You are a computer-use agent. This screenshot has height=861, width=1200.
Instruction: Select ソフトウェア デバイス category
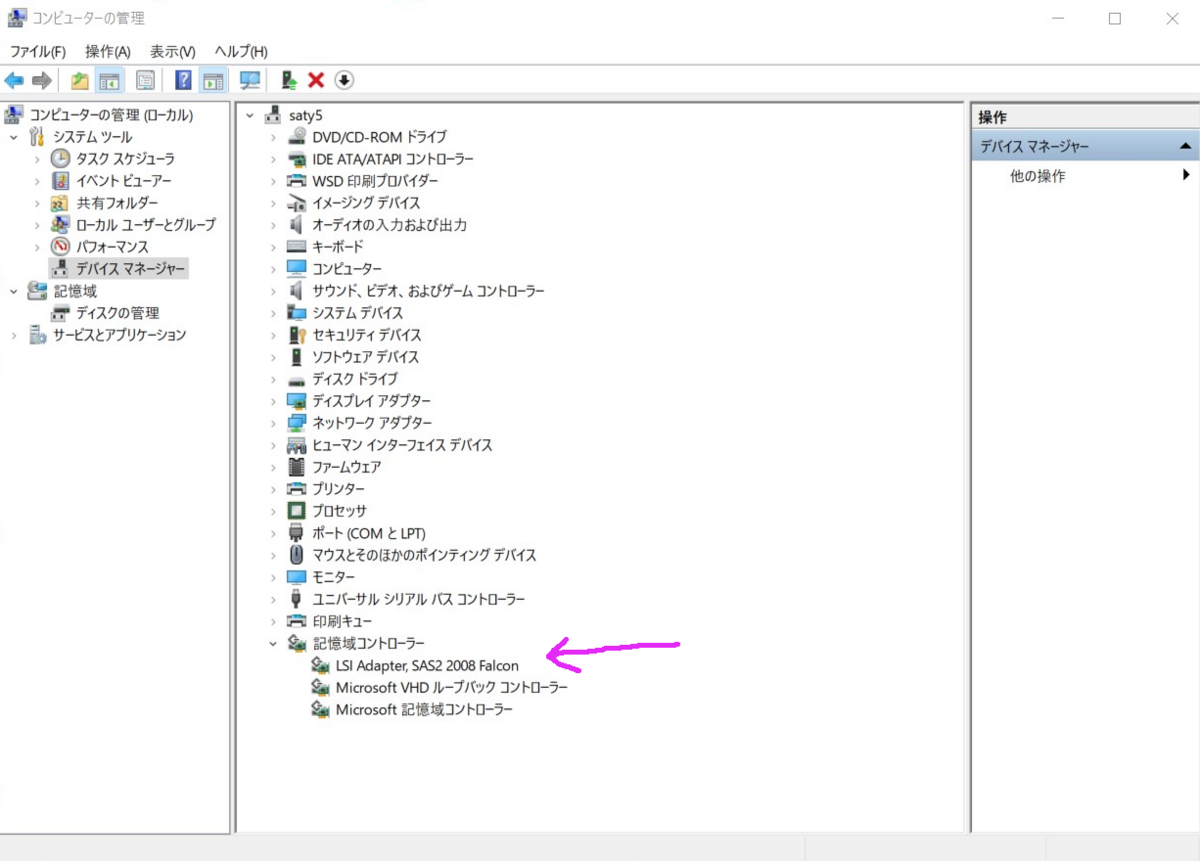(x=365, y=357)
